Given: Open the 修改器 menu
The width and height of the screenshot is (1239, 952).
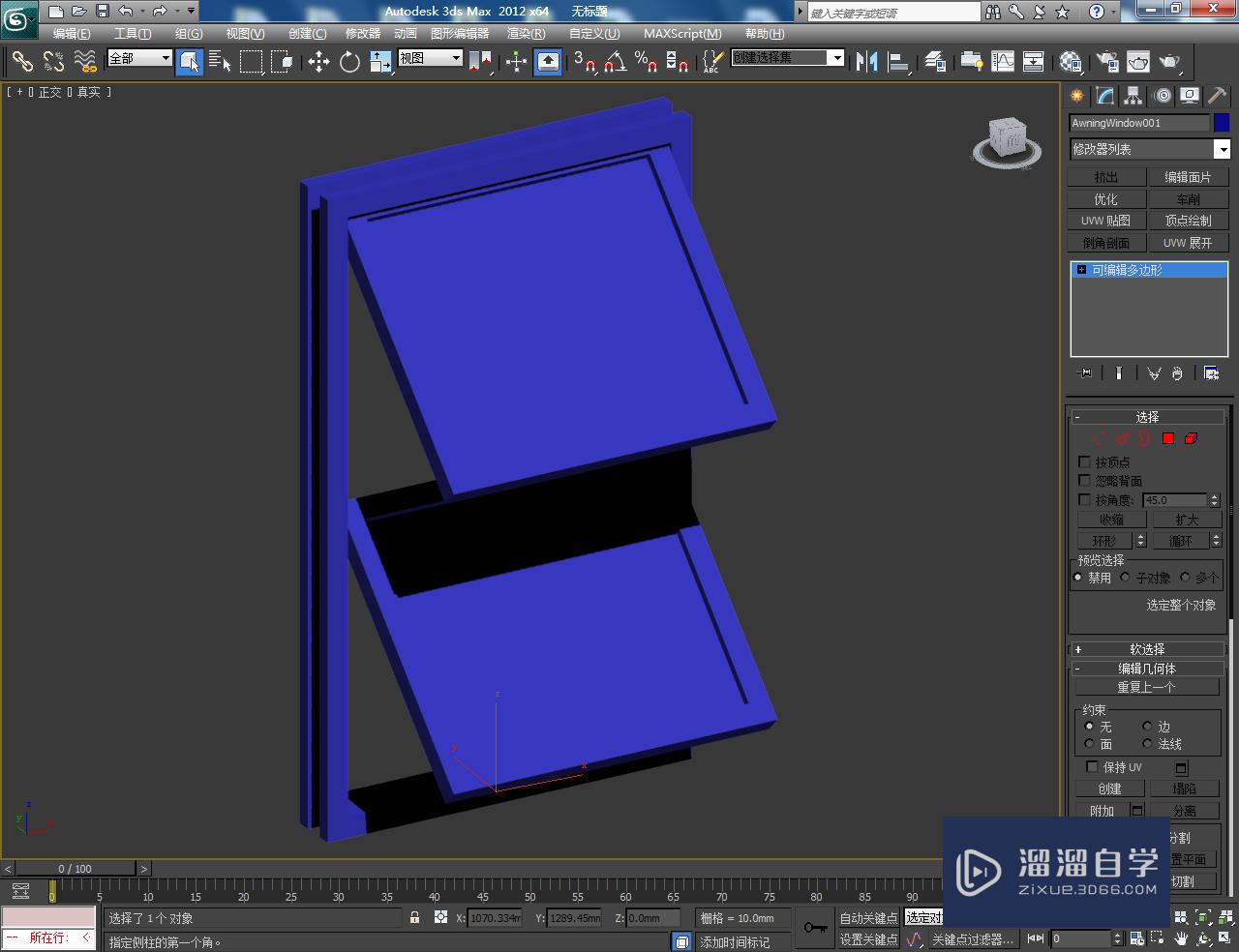Looking at the screenshot, I should [x=363, y=34].
